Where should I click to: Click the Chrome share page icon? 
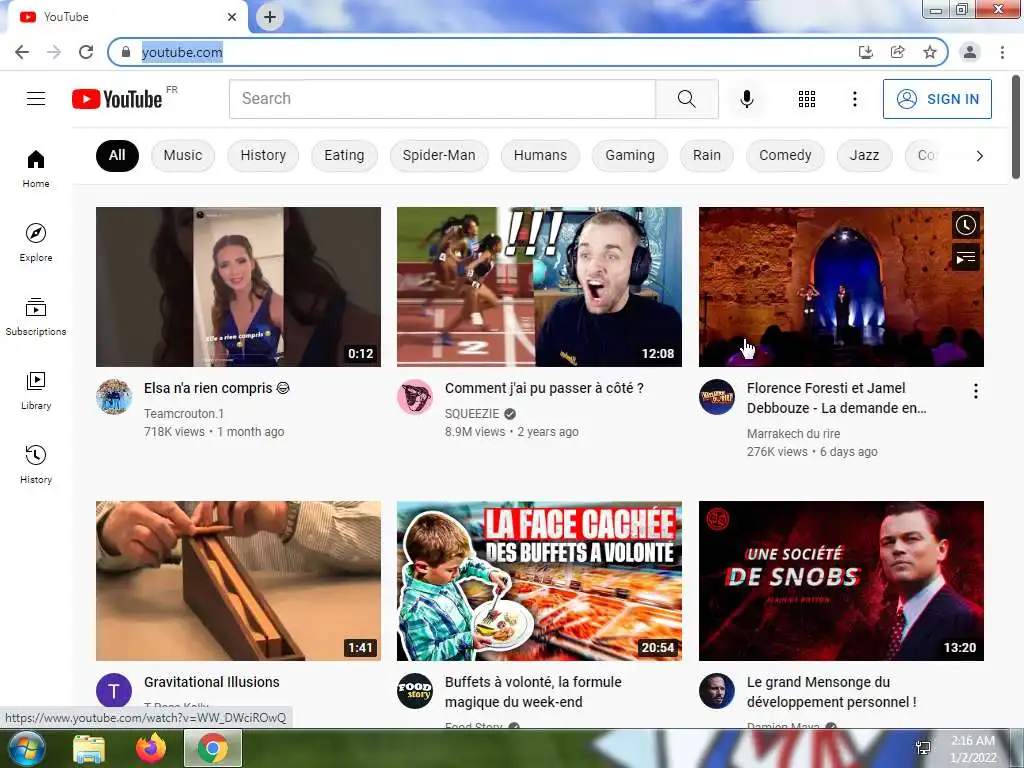[898, 52]
